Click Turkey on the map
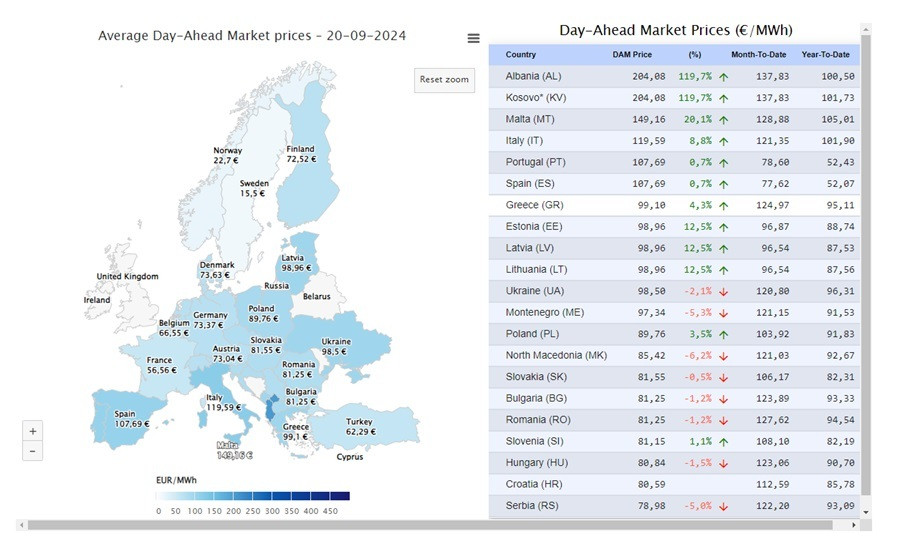Image resolution: width=900 pixels, height=544 pixels. (362, 426)
